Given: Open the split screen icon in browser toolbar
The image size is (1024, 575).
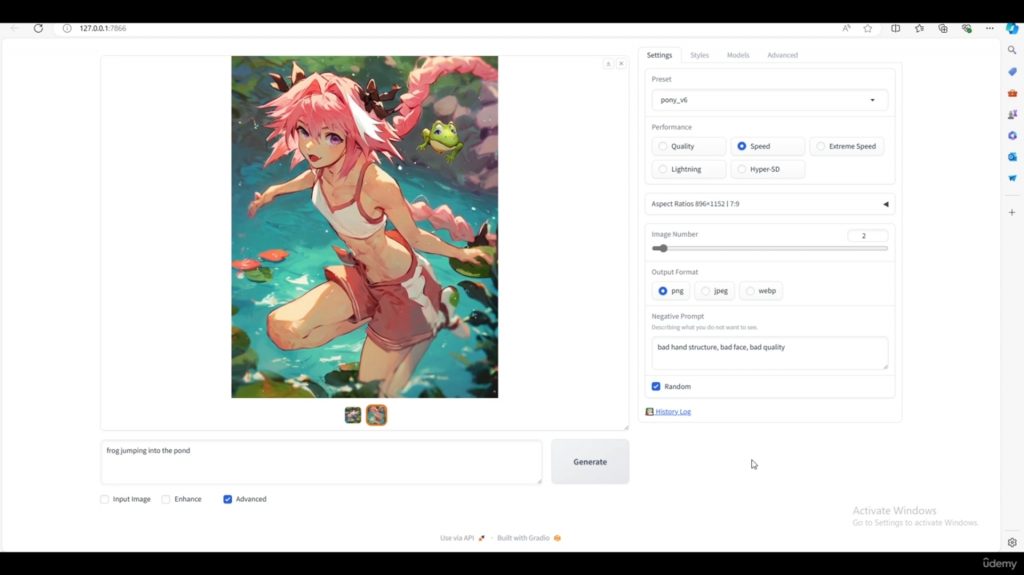Looking at the screenshot, I should point(895,28).
